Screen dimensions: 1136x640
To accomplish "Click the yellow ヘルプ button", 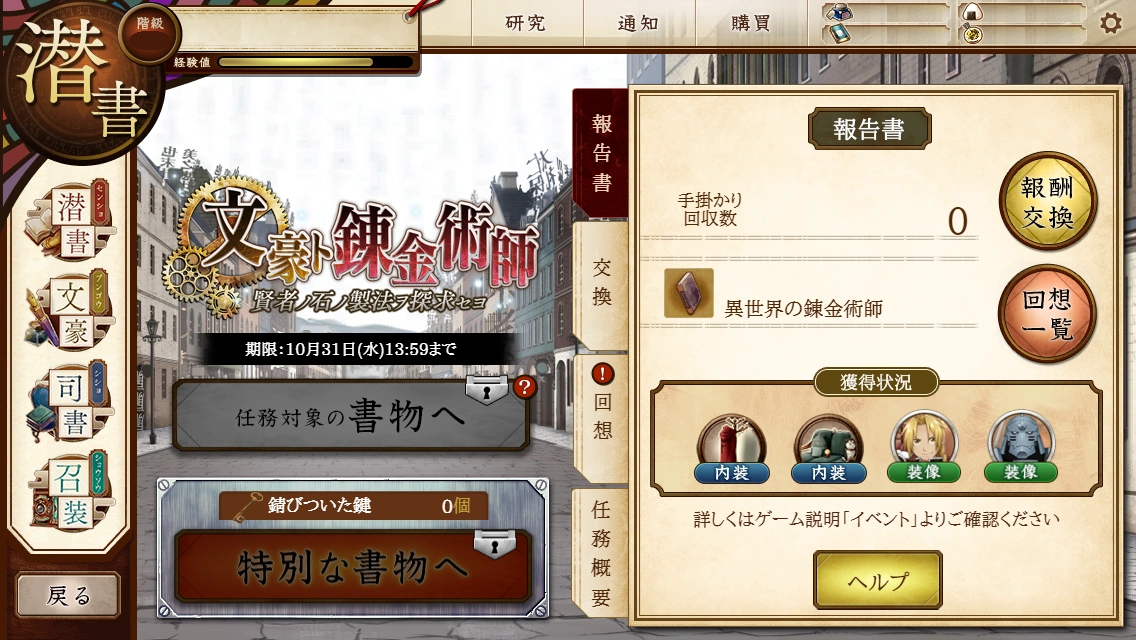I will click(x=877, y=580).
